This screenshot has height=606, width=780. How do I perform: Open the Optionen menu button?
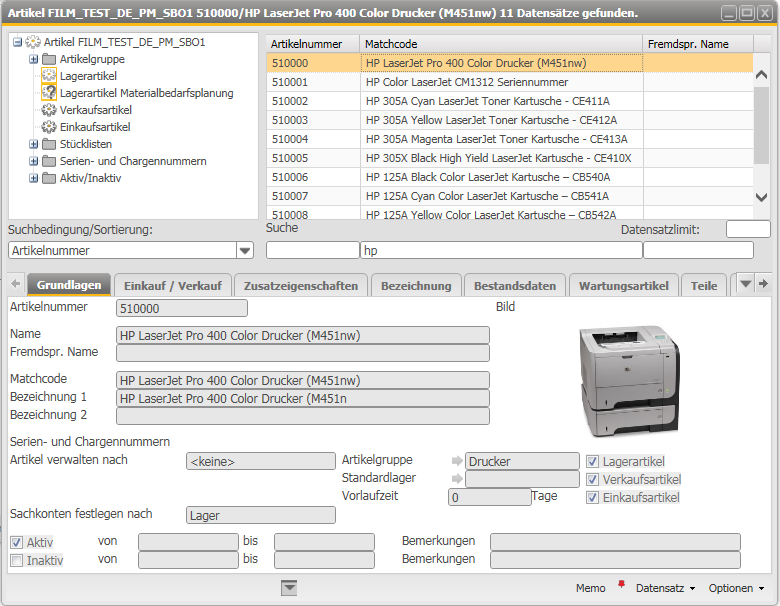coord(736,588)
